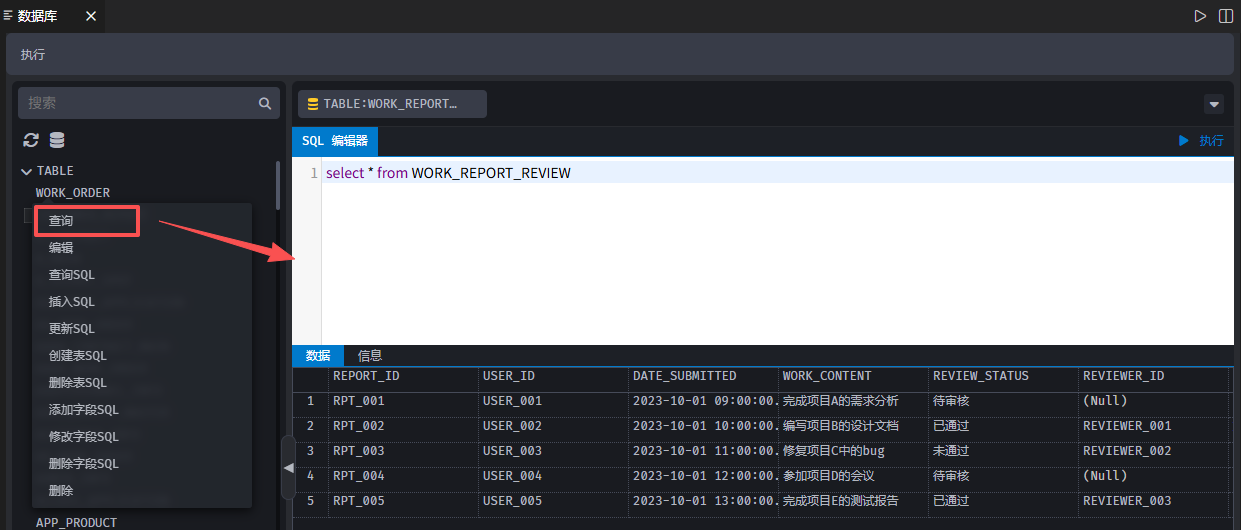Viewport: 1241px width, 530px height.
Task: Select 查询 in the context menu
Action: [61, 220]
